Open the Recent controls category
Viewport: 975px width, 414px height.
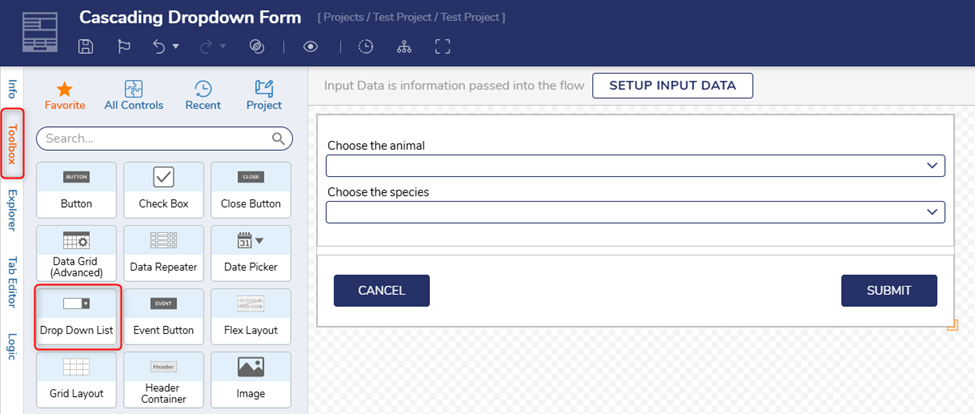pyautogui.click(x=203, y=95)
